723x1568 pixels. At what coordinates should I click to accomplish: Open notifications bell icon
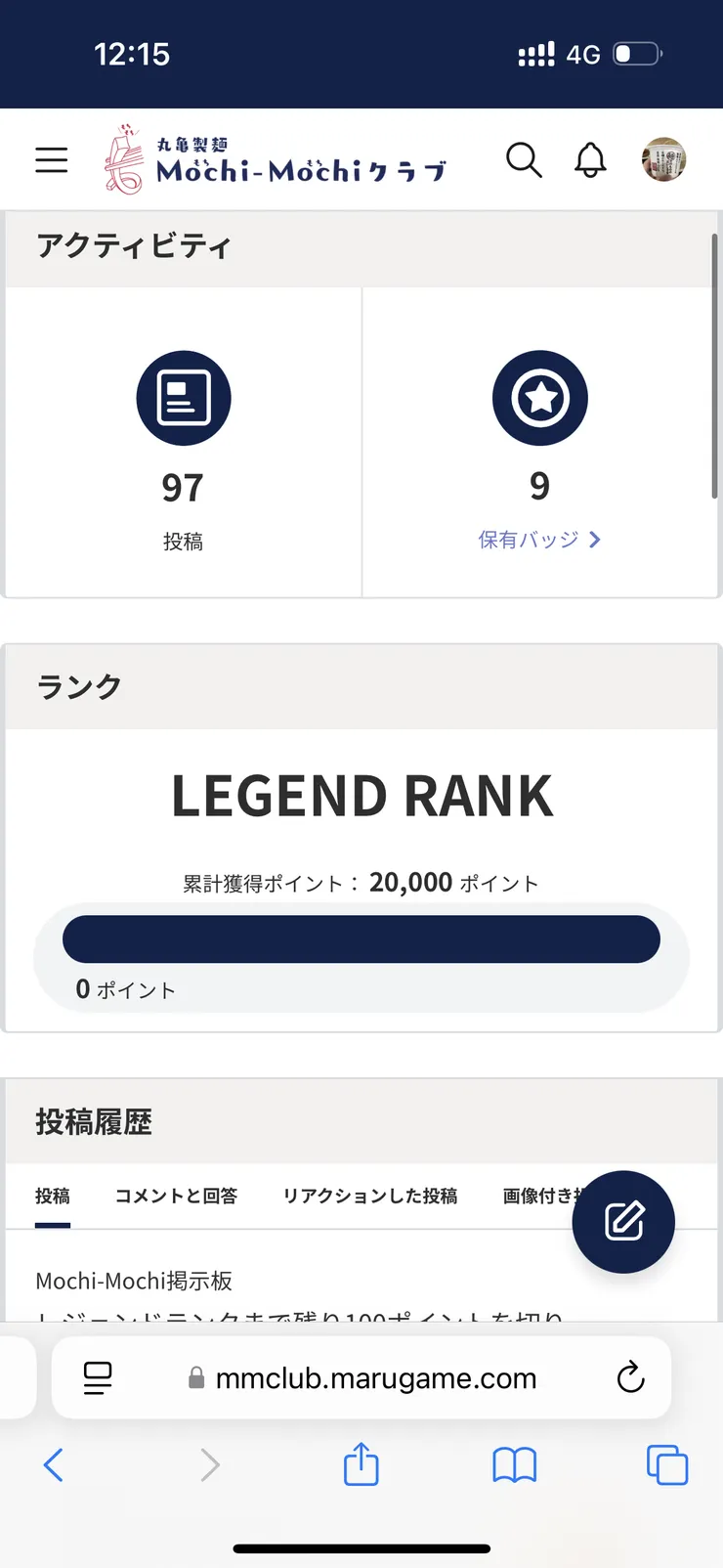pyautogui.click(x=590, y=159)
